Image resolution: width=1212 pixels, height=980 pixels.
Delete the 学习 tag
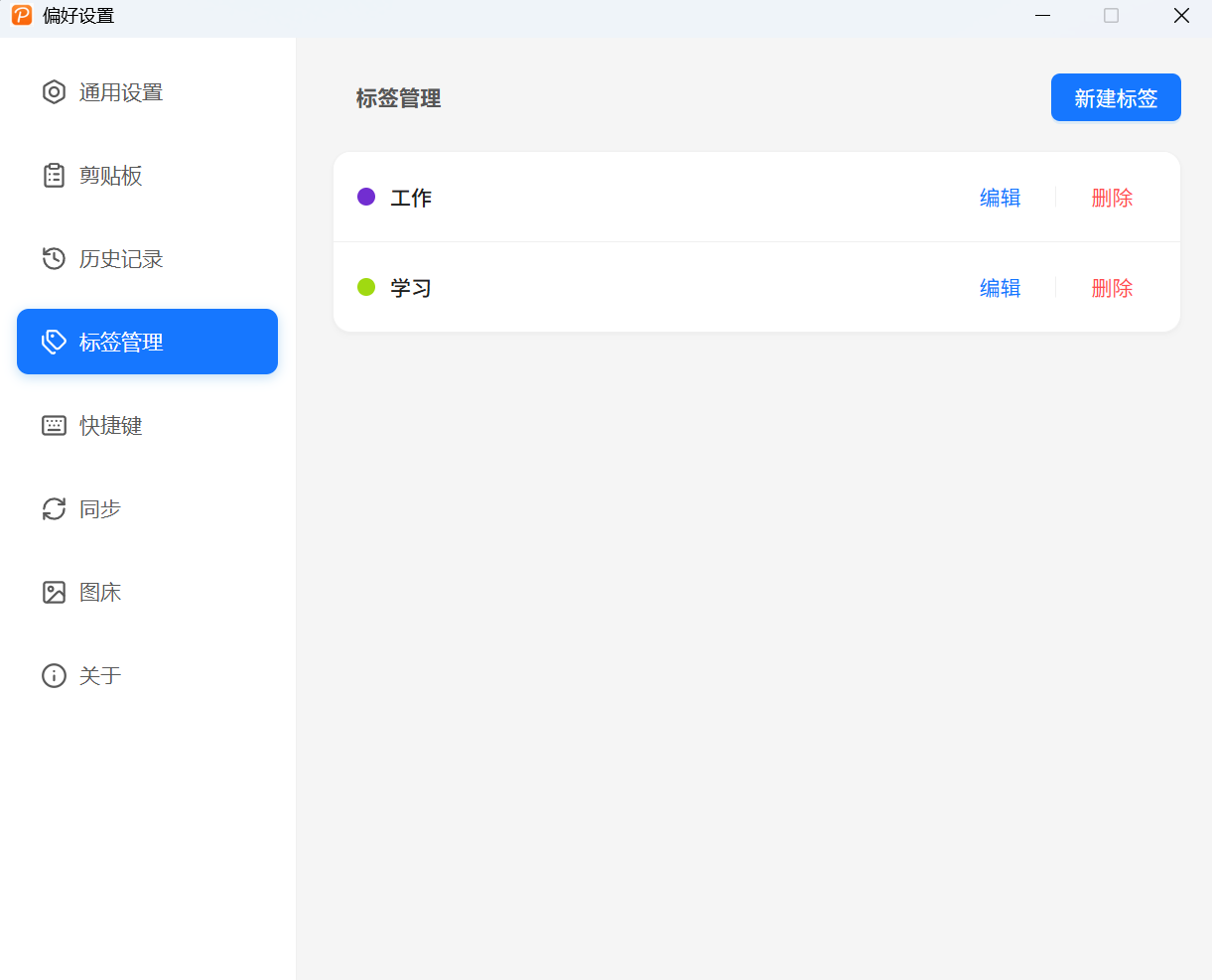[x=1112, y=288]
